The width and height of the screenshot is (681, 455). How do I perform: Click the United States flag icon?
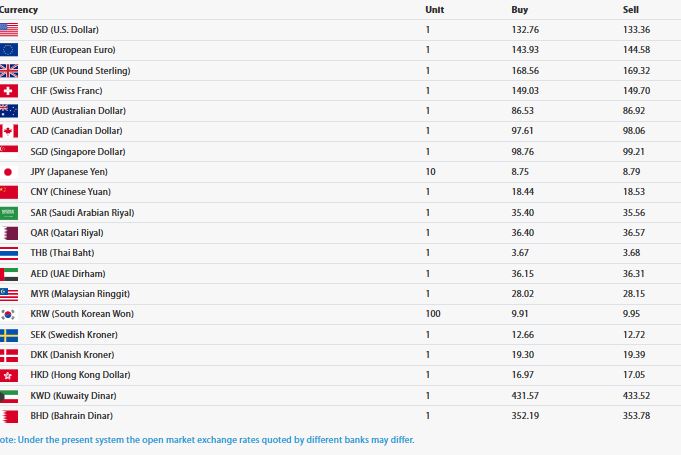point(9,30)
